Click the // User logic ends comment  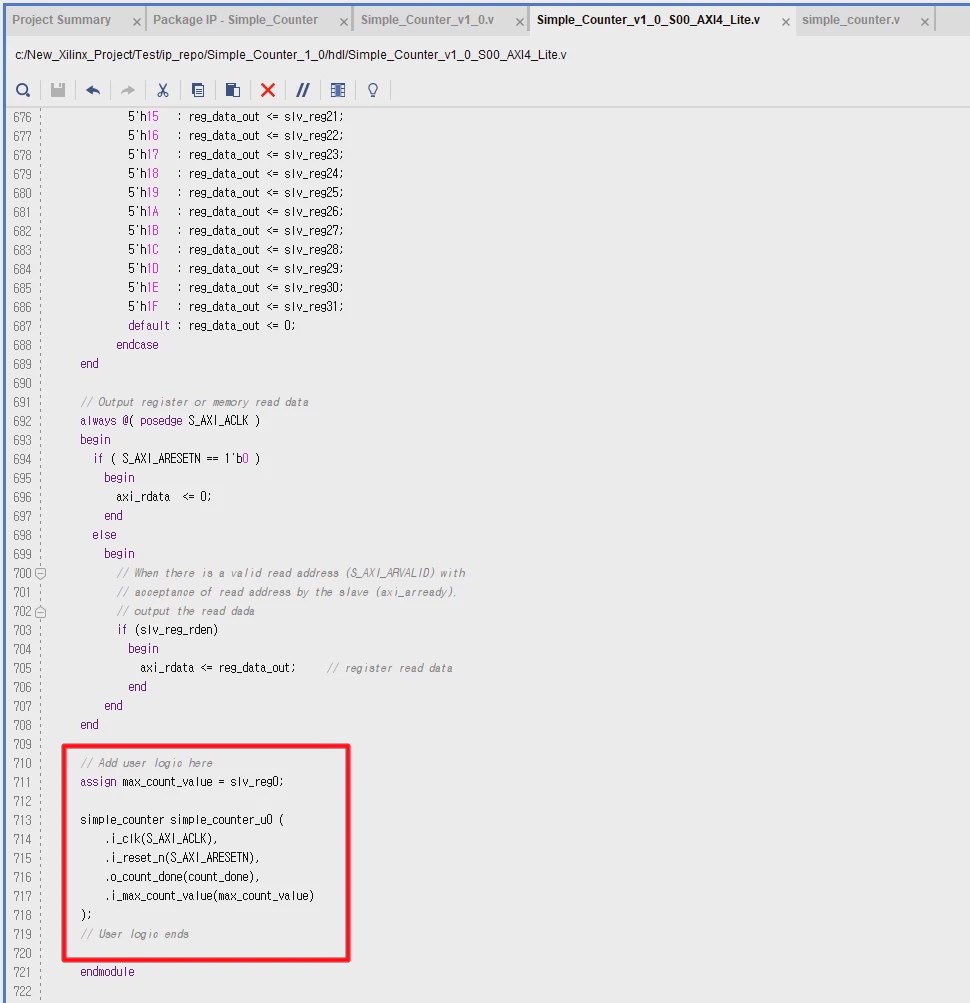134,934
